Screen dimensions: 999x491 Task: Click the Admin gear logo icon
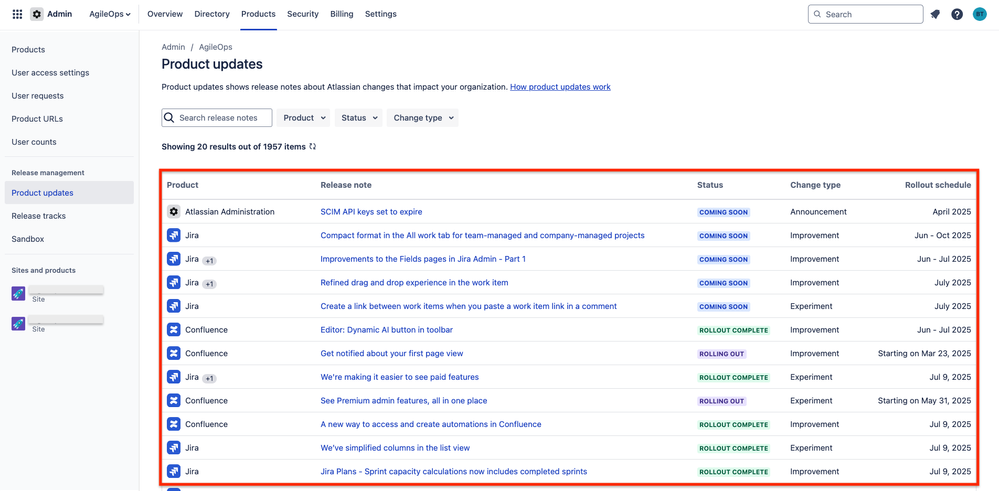click(x=37, y=14)
